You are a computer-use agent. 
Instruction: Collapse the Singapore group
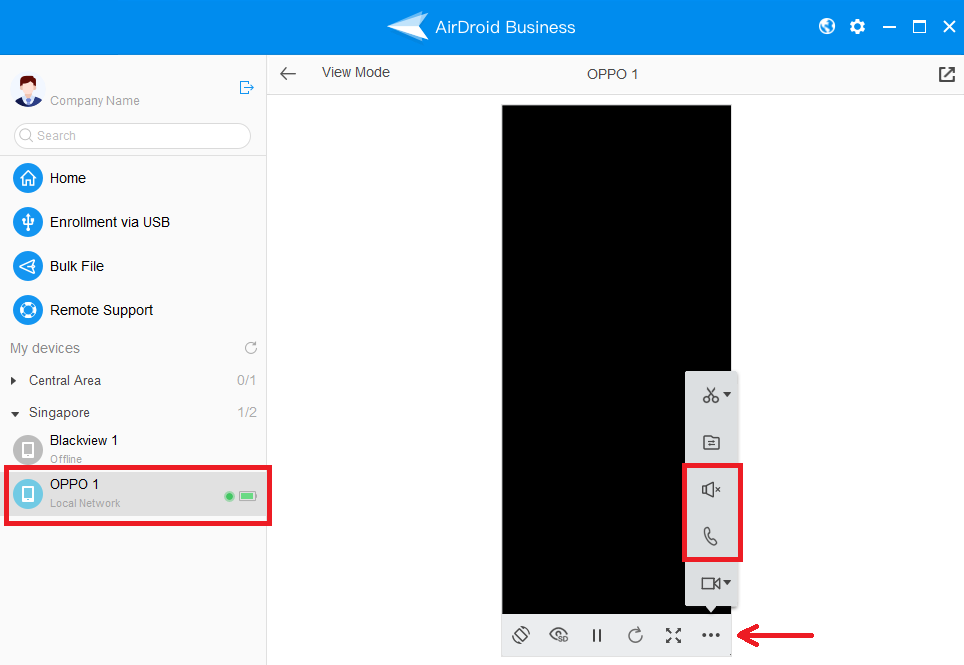(15, 414)
